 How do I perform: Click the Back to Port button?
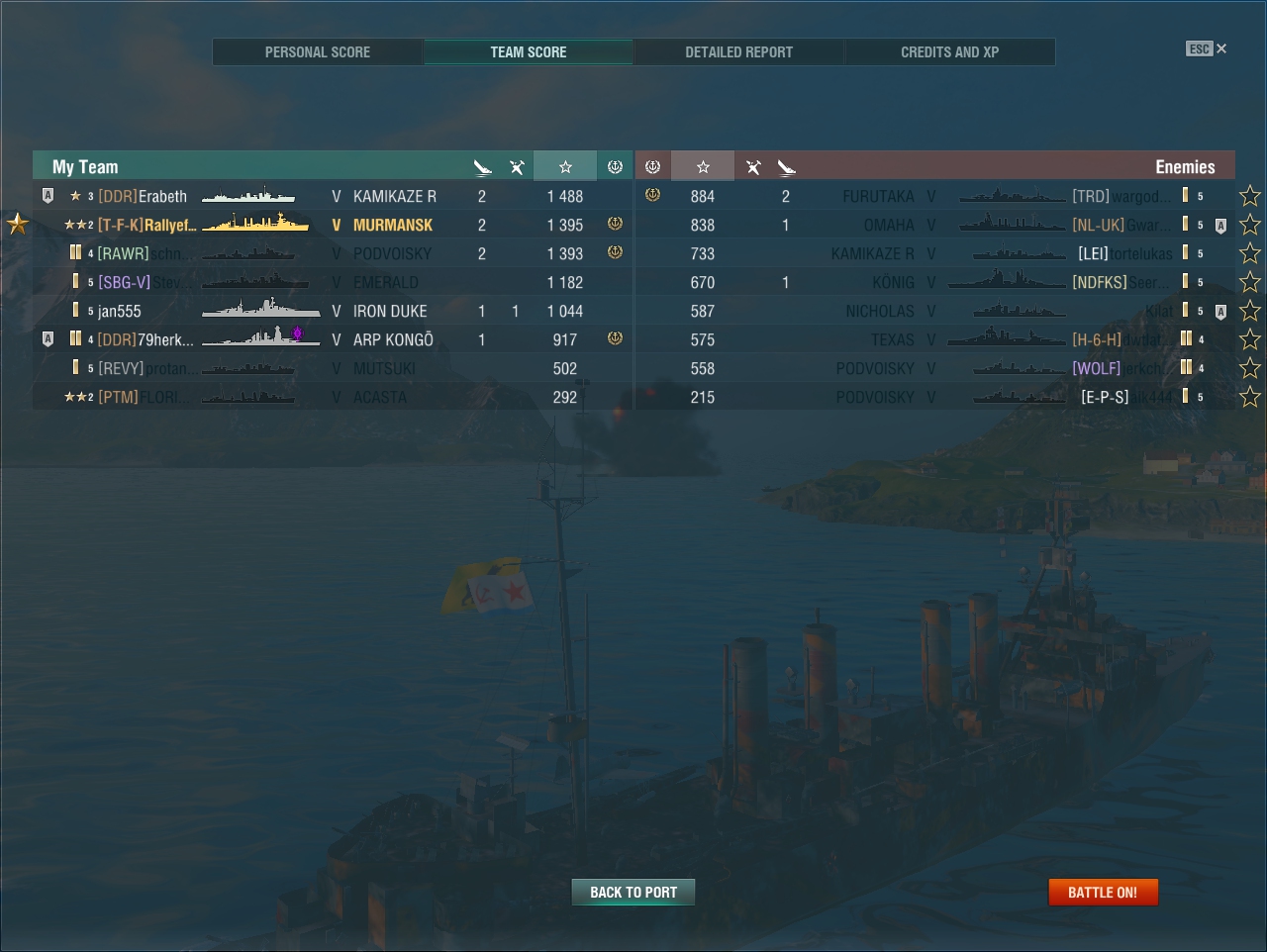(633, 892)
